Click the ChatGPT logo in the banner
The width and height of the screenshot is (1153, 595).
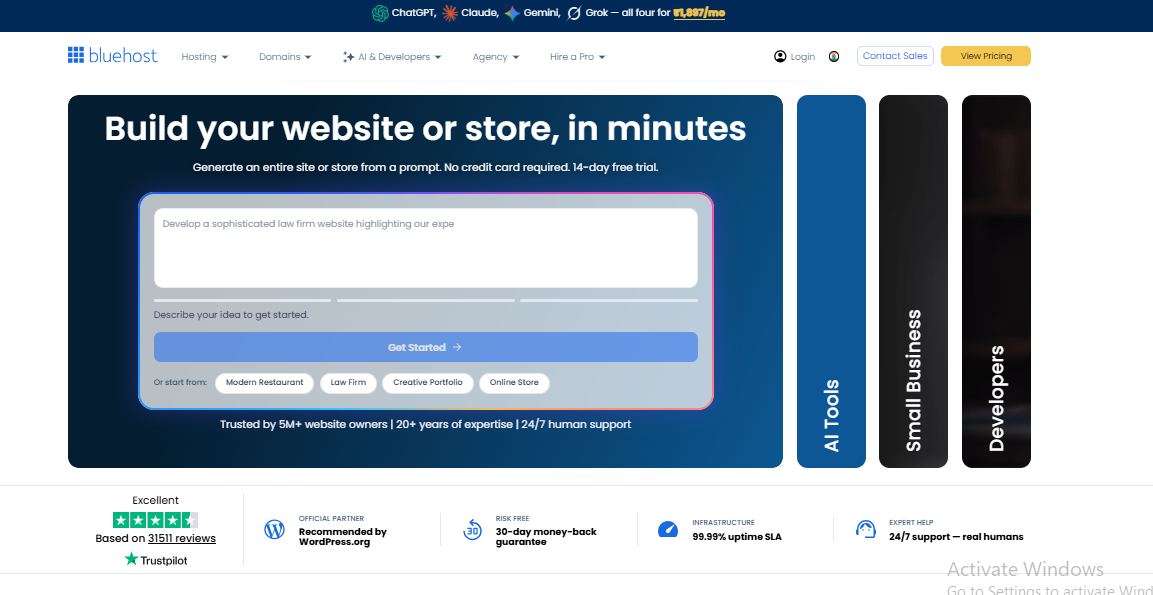[379, 13]
